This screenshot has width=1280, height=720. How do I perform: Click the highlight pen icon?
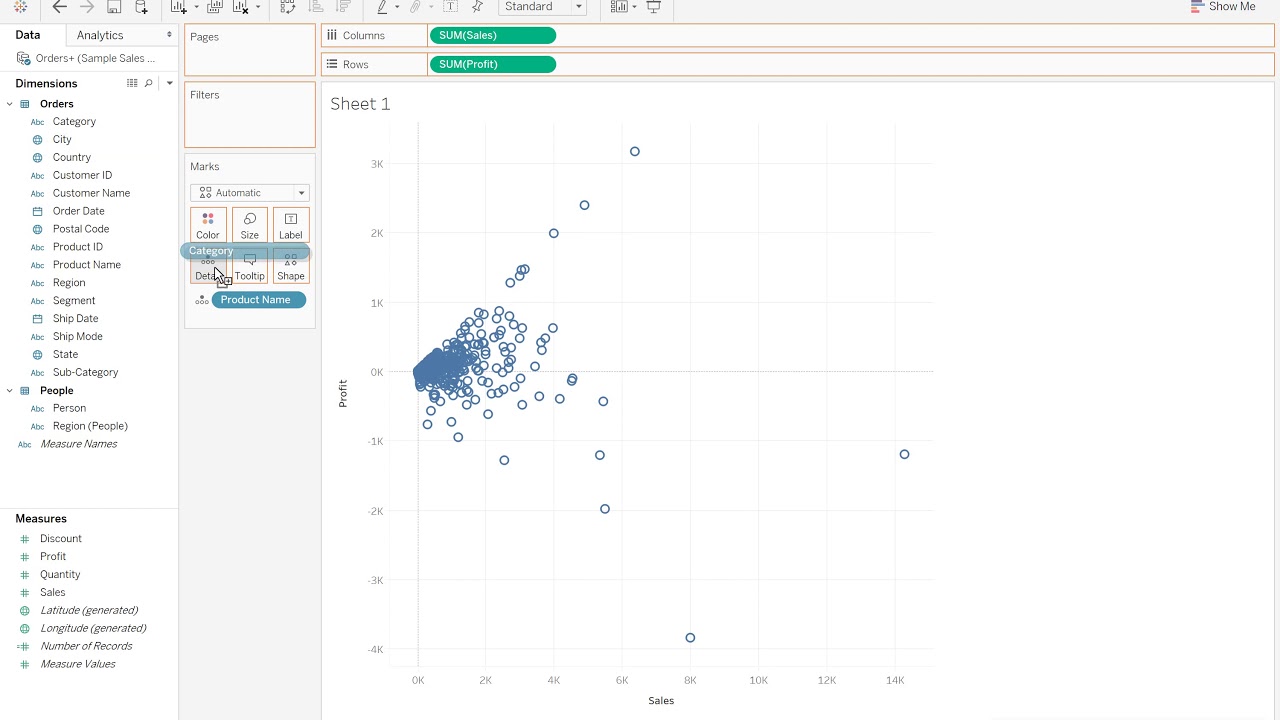tap(382, 7)
